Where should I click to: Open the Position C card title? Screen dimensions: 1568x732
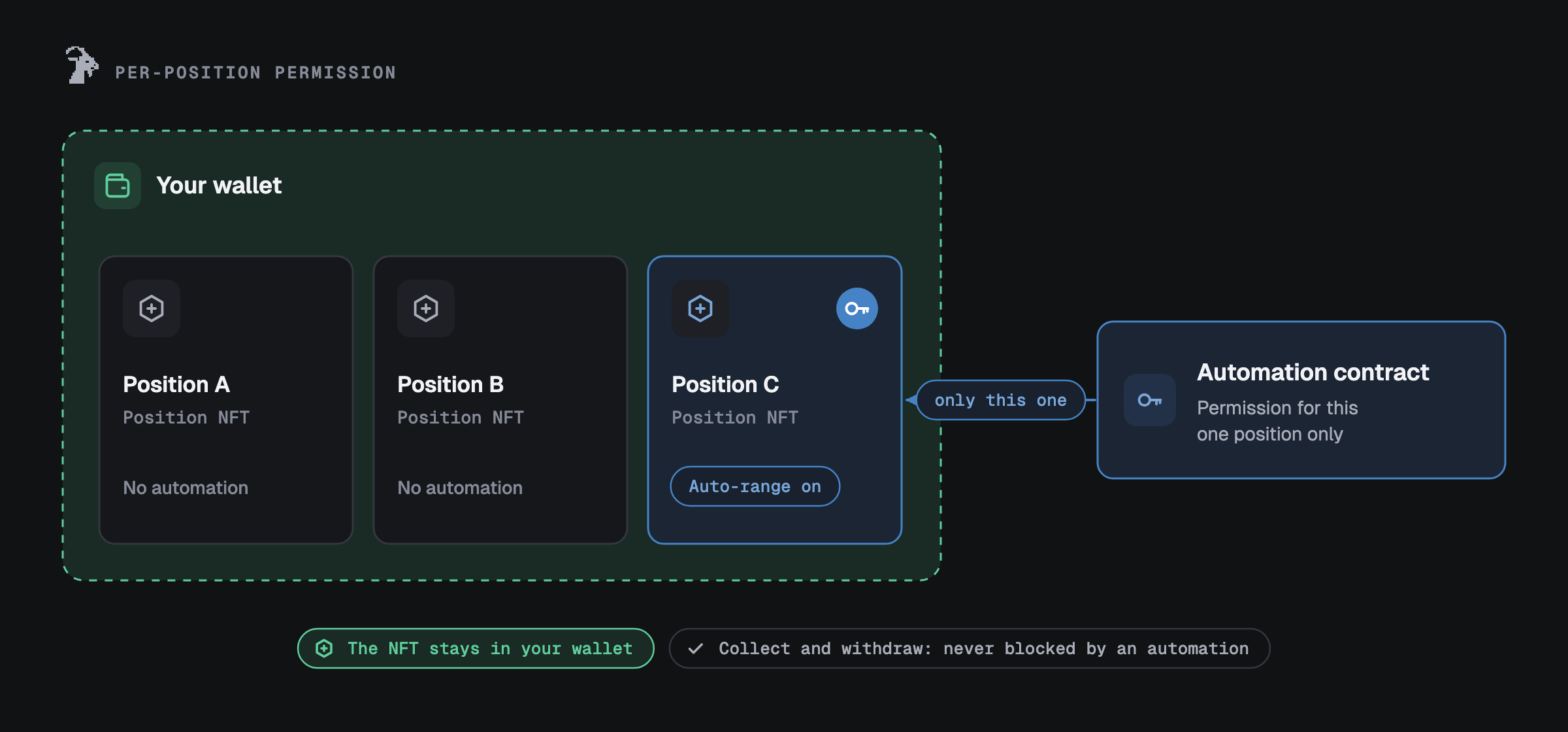point(725,384)
